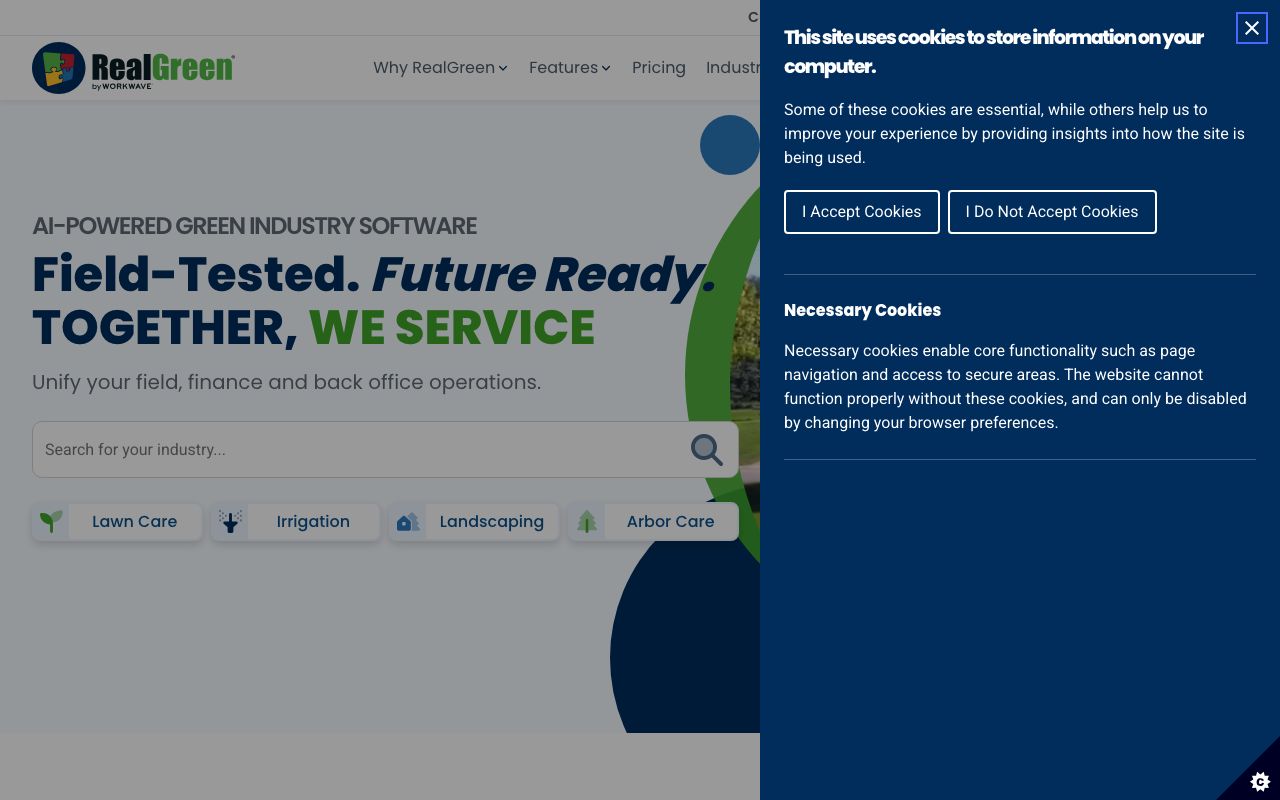Open the partially hidden Industries menu

point(733,68)
